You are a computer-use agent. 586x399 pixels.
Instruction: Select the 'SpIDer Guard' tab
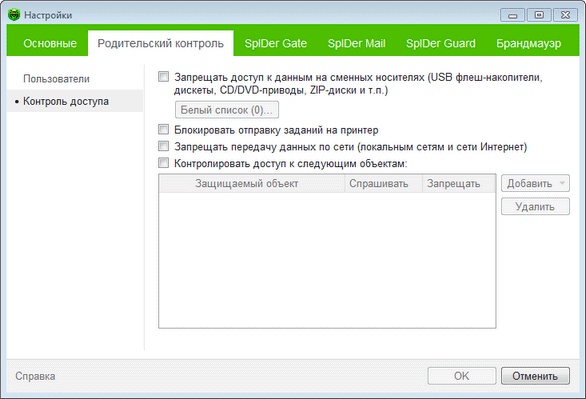click(x=441, y=43)
